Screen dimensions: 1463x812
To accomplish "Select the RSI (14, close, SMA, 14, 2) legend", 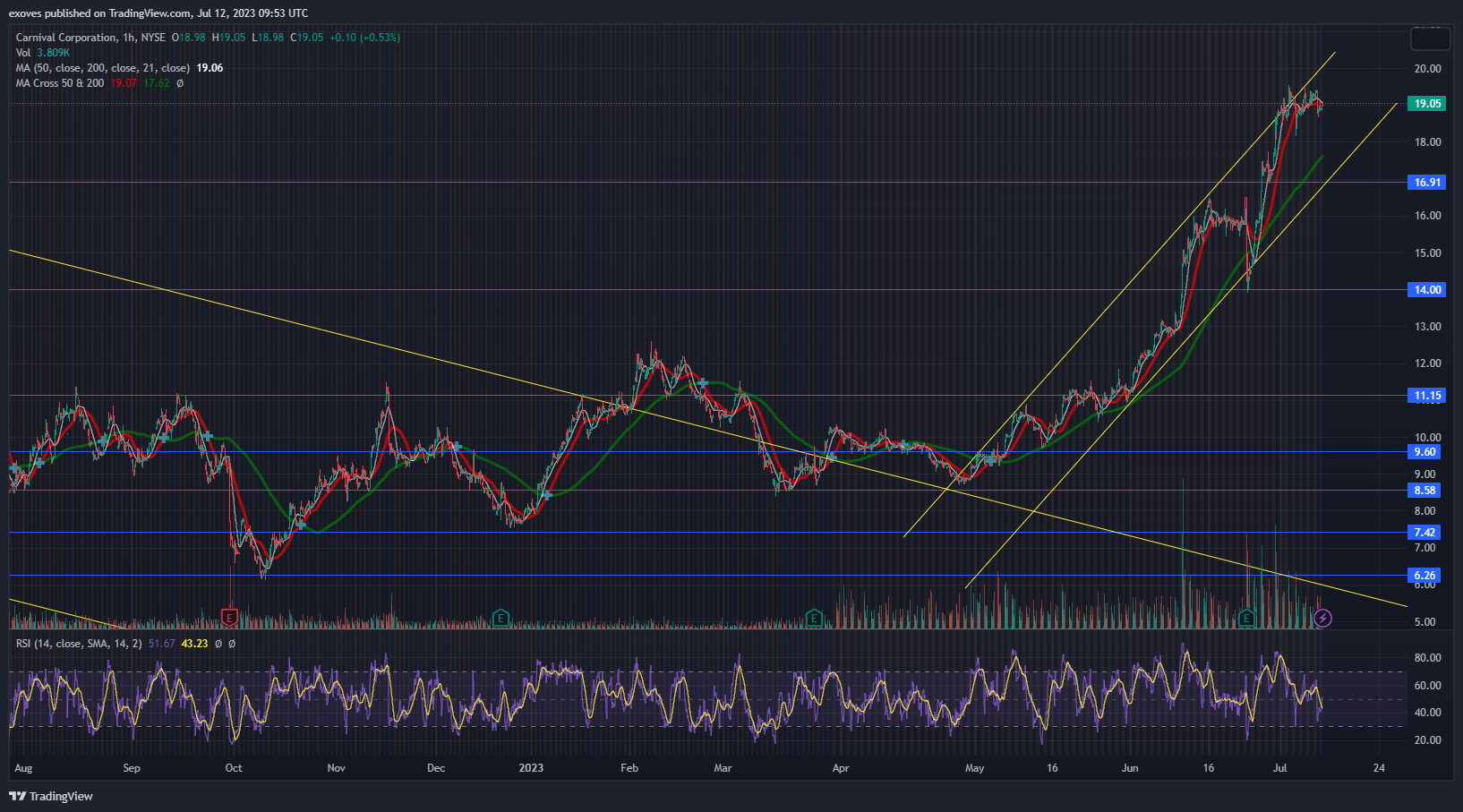I will [x=79, y=644].
